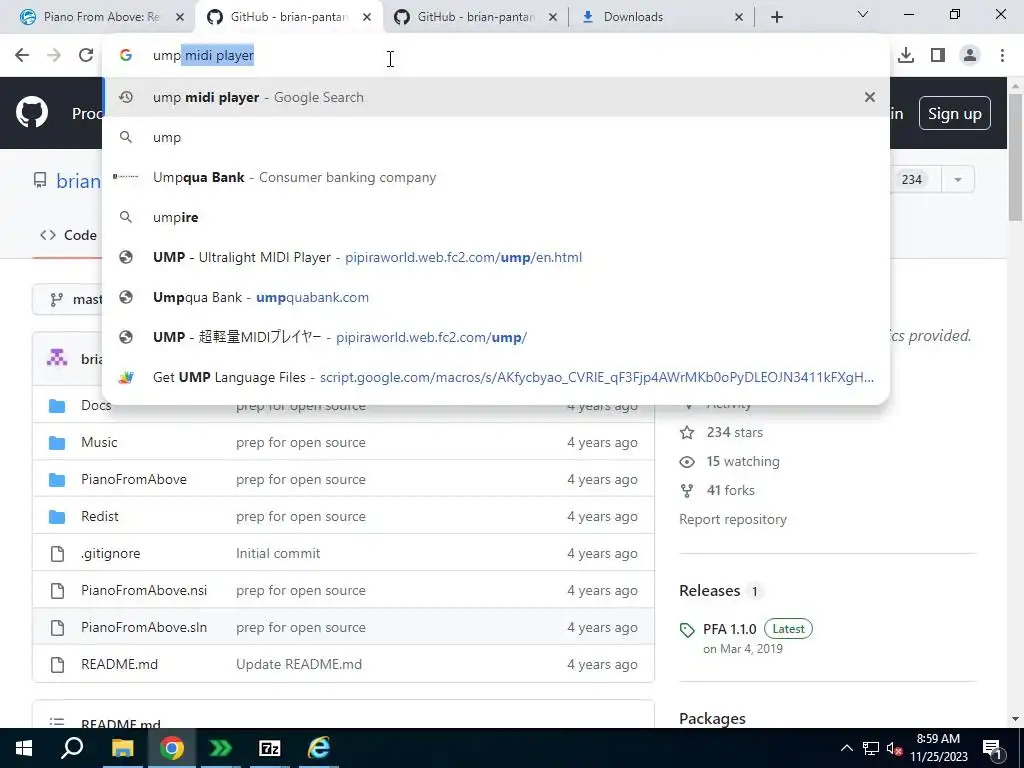Click Report repository link

(733, 519)
